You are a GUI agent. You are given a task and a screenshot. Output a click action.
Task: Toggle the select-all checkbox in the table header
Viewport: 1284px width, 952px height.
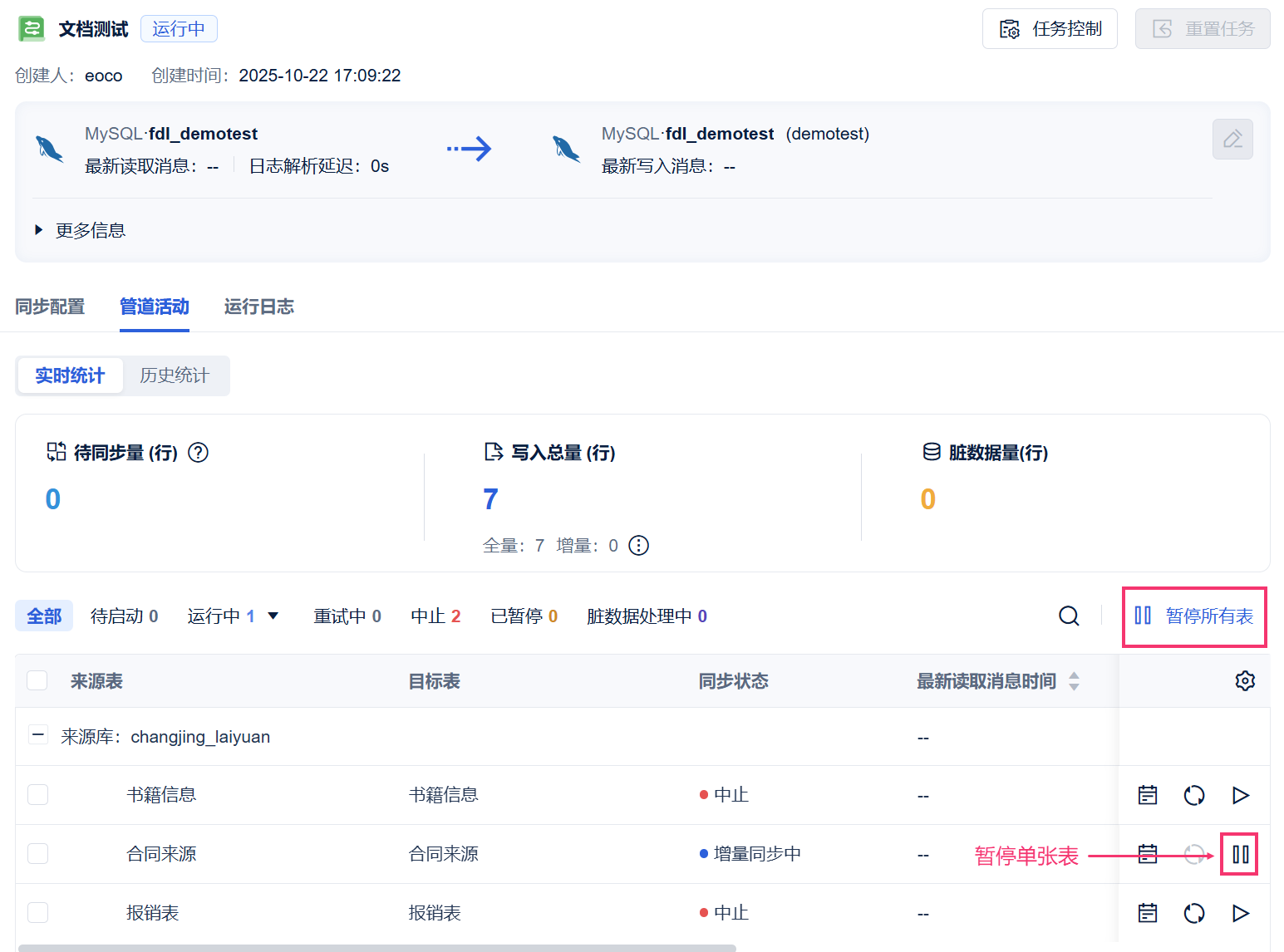click(x=37, y=680)
